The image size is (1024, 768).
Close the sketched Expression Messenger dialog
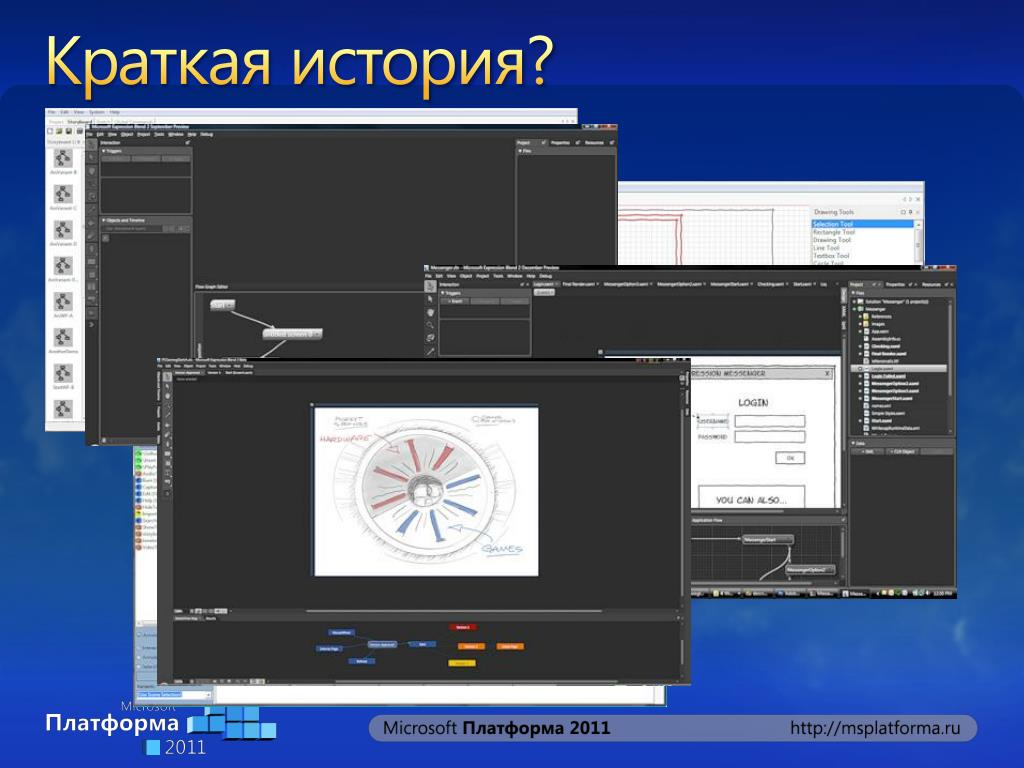(827, 374)
